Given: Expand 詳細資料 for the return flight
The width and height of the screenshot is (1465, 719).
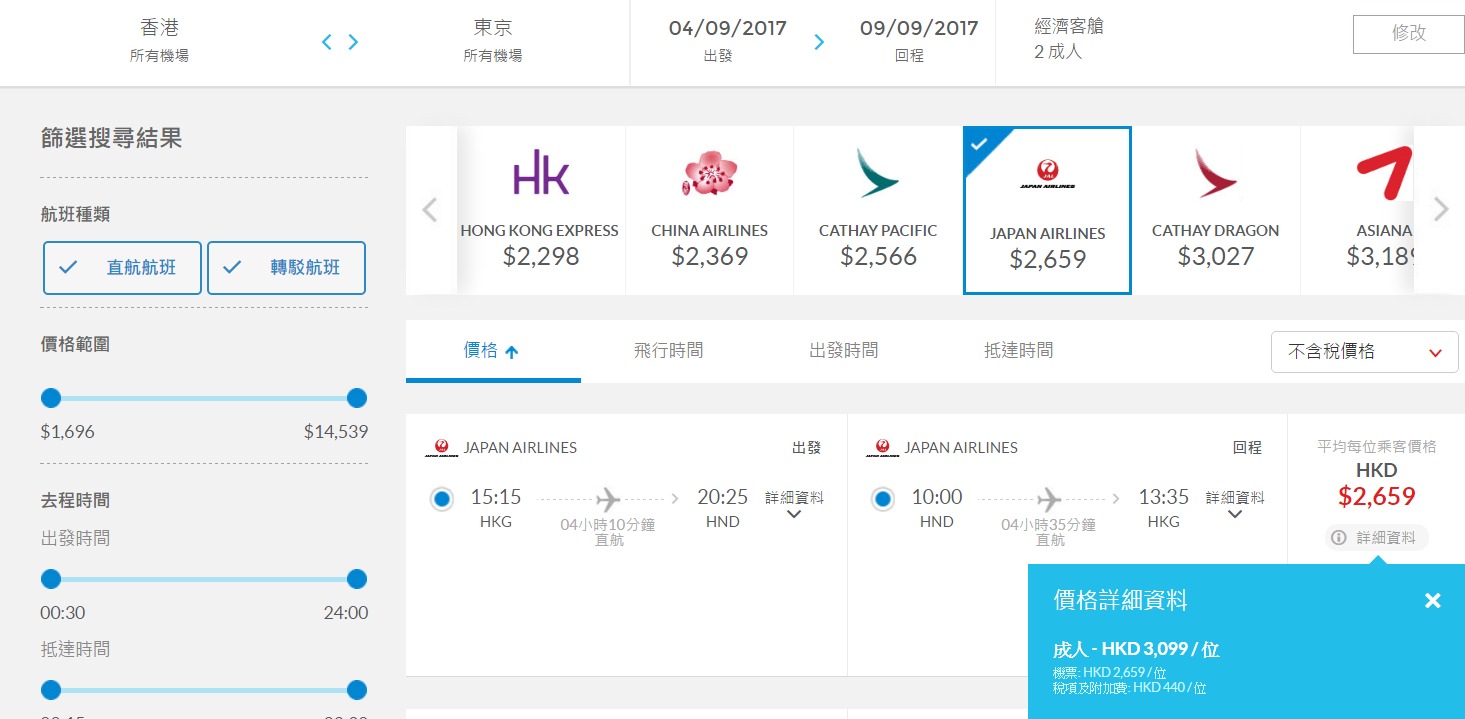Looking at the screenshot, I should pyautogui.click(x=1235, y=505).
